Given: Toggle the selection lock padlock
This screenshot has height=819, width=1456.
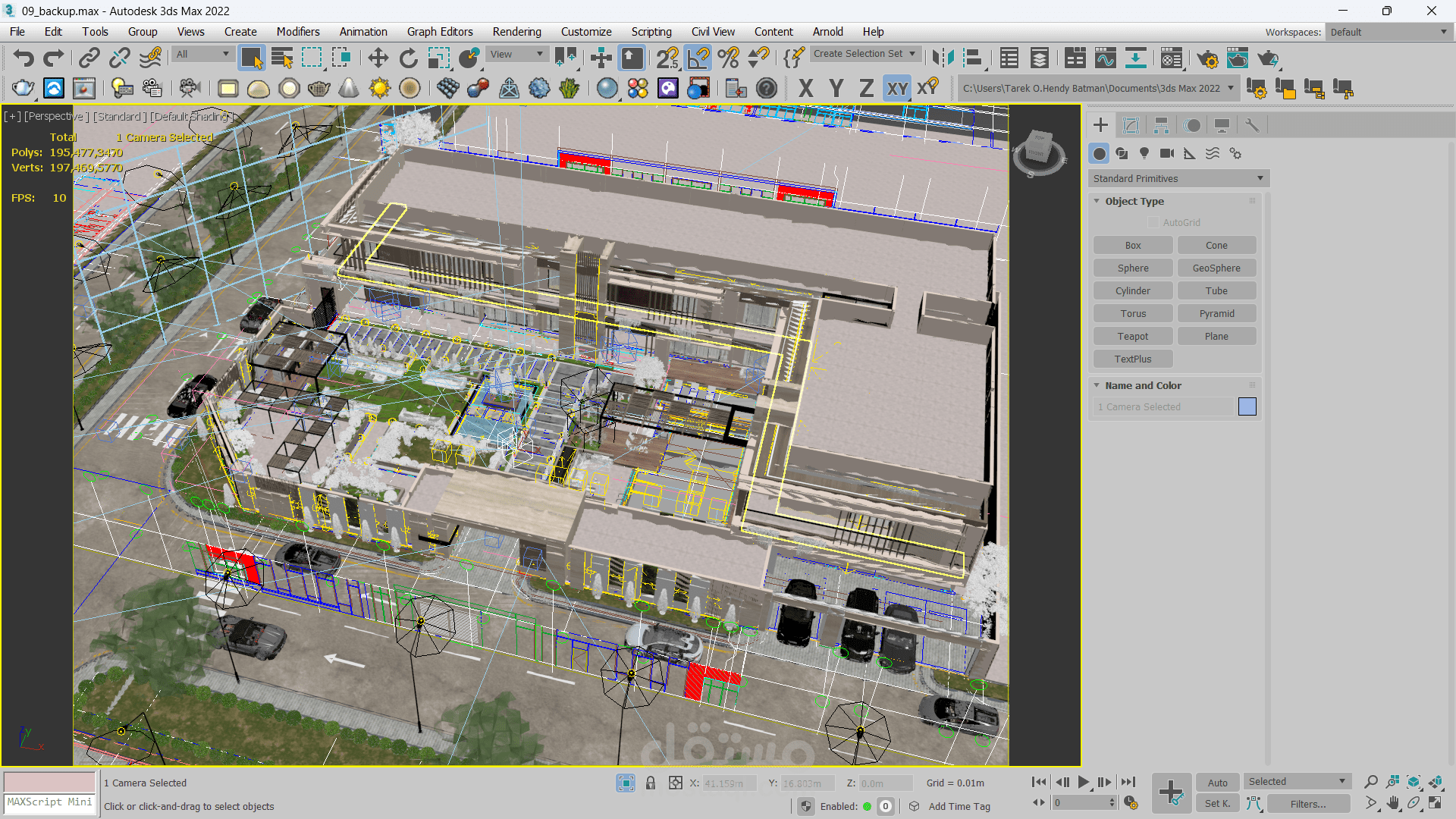Looking at the screenshot, I should 650,783.
